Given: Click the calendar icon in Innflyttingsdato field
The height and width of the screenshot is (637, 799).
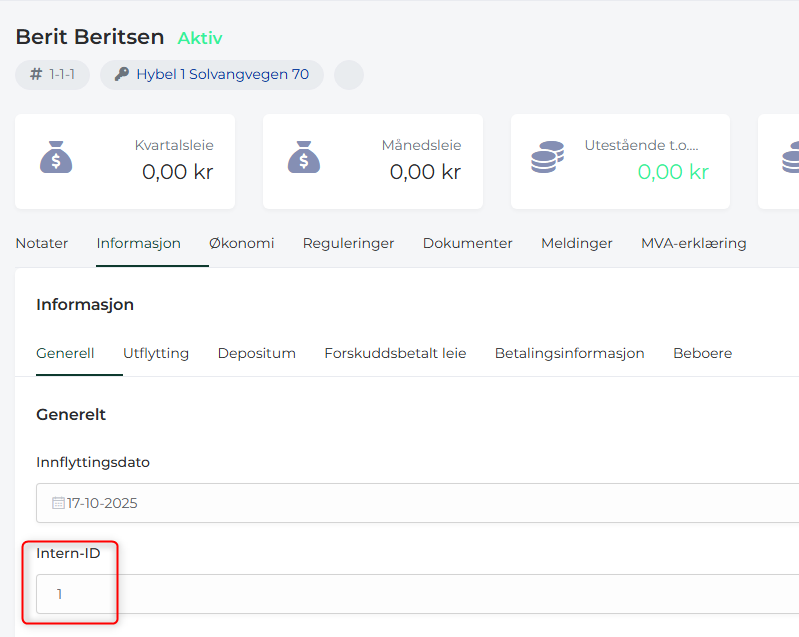Looking at the screenshot, I should click(58, 503).
